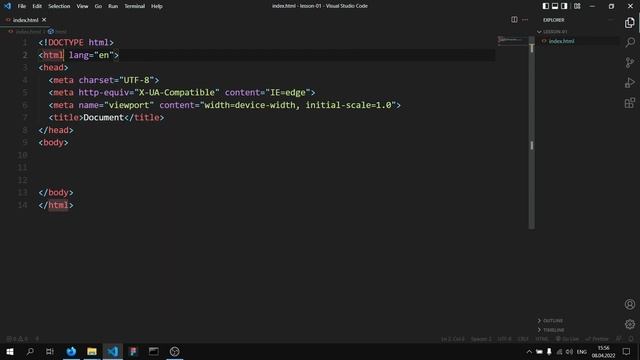Click Spaces indentation setting in status bar
Viewport: 640px width, 360px height.
[481, 339]
